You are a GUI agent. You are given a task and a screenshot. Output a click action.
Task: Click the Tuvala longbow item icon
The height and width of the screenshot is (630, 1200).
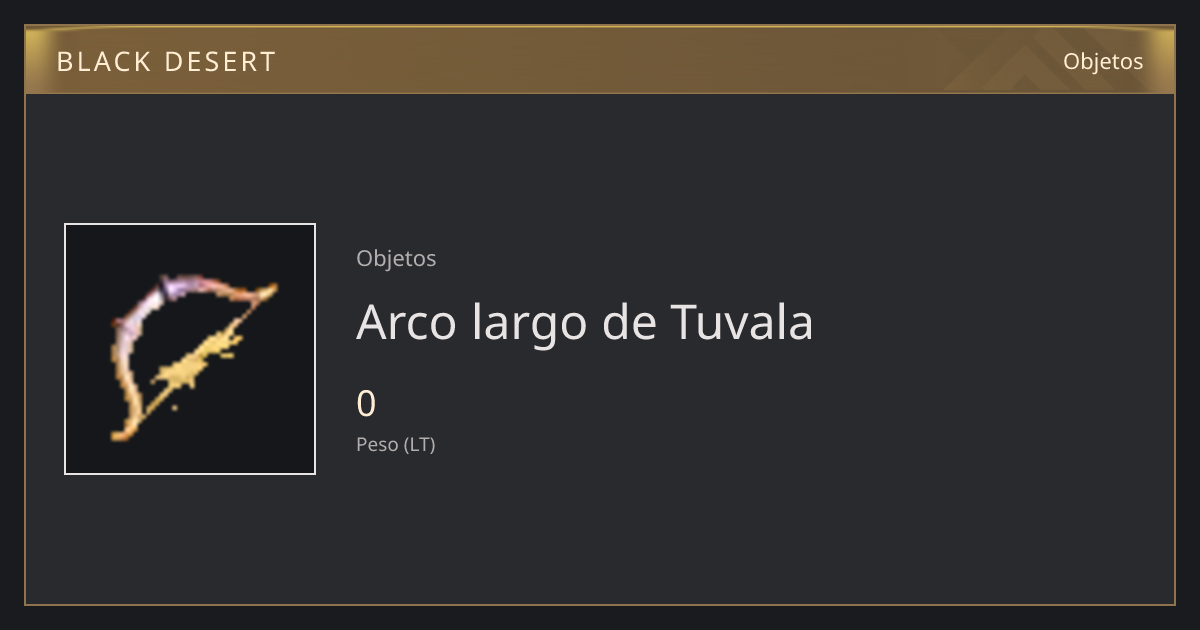[190, 349]
